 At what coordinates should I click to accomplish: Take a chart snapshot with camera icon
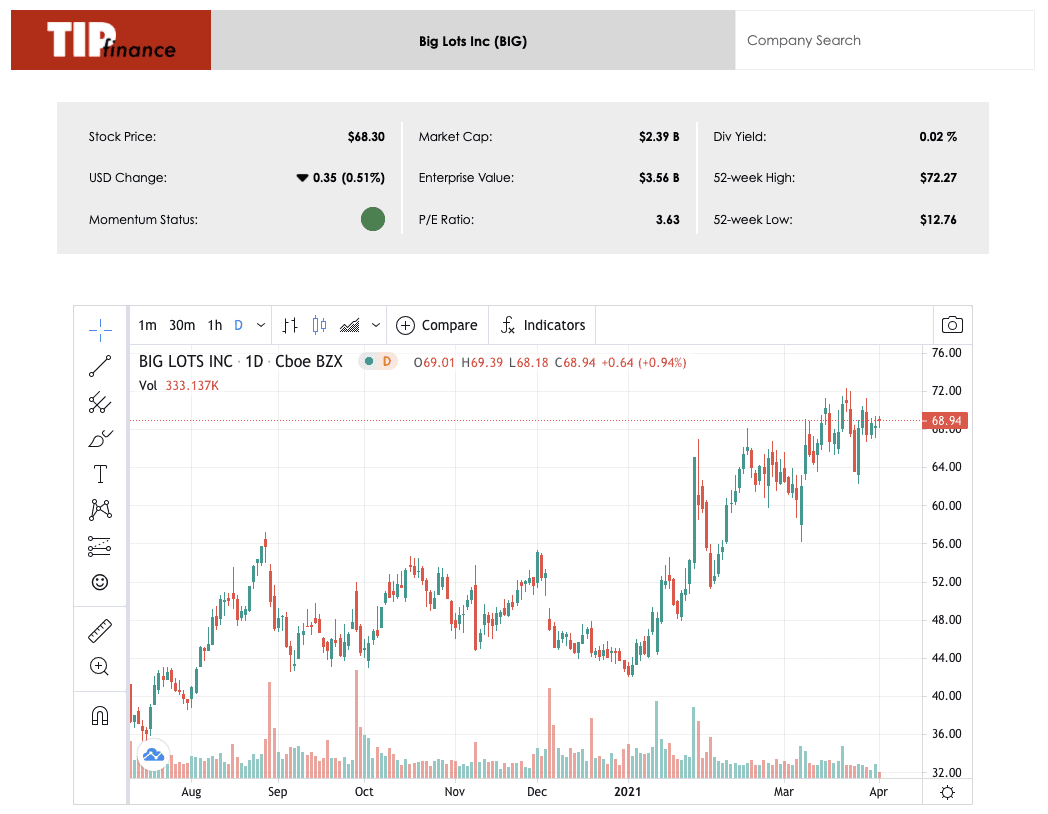pyautogui.click(x=952, y=325)
